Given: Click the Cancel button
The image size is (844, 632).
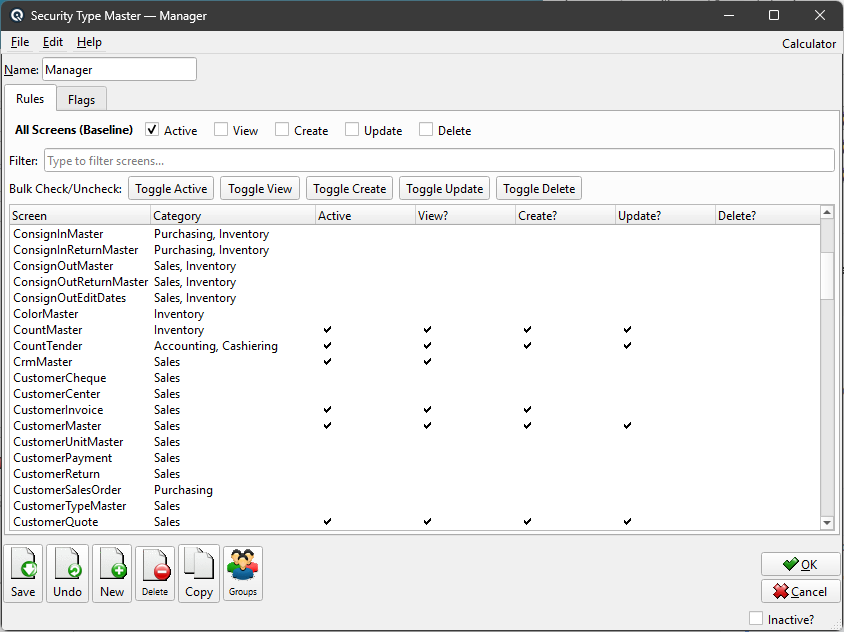Looking at the screenshot, I should pos(800,592).
